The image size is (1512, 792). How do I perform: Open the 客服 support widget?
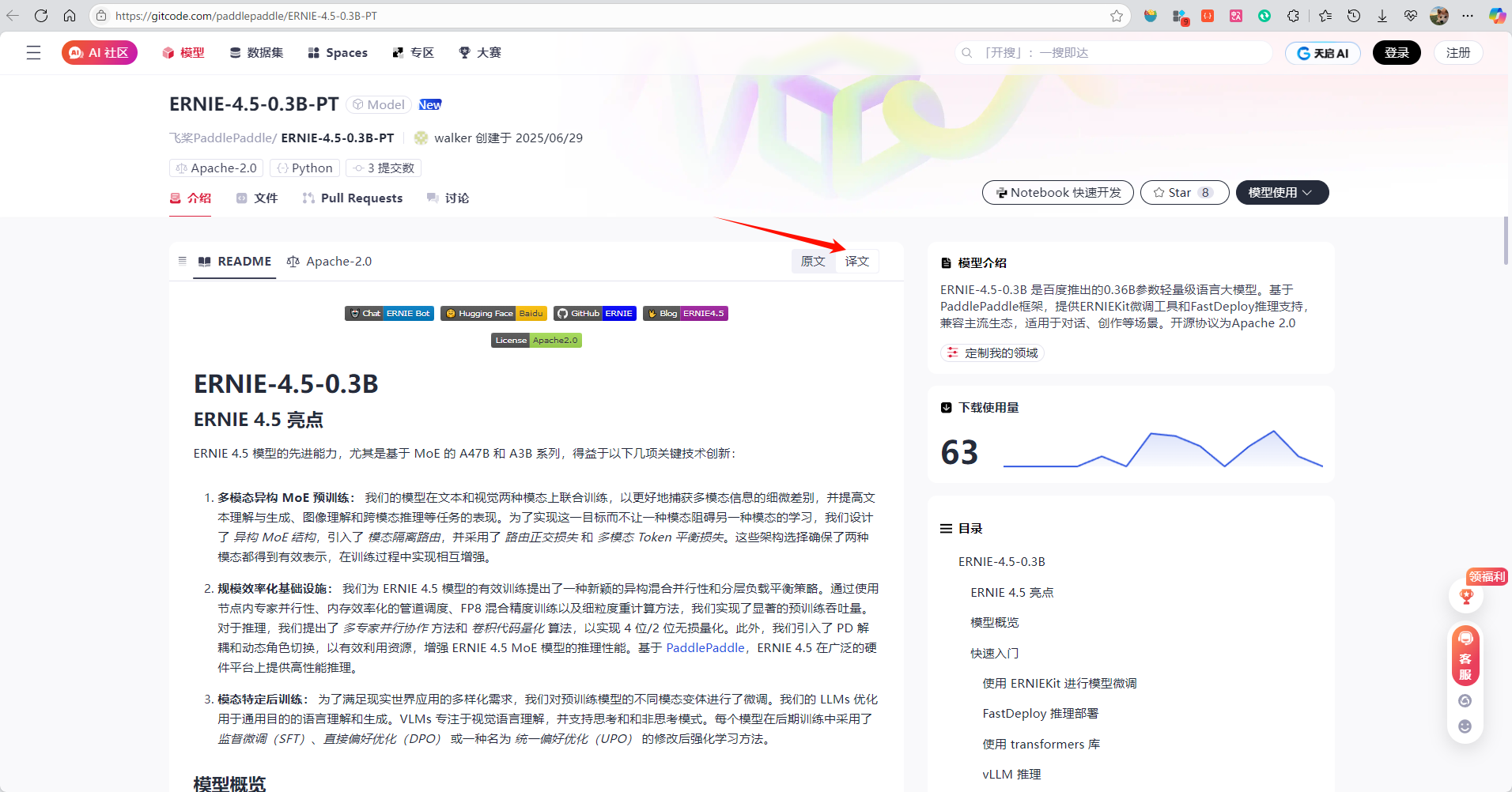(1465, 655)
